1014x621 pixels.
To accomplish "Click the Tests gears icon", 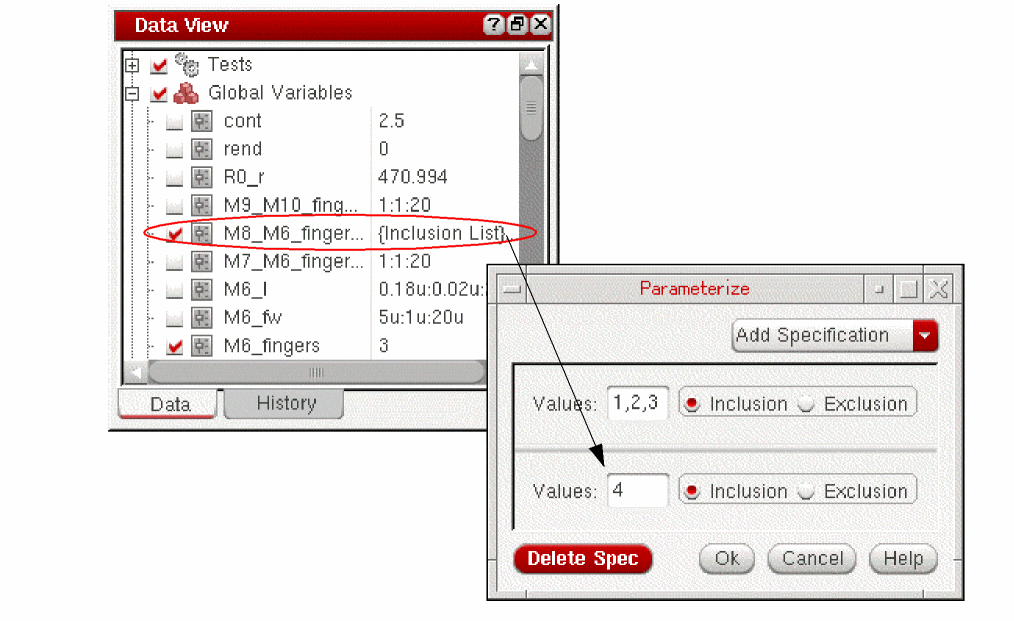I will click(x=187, y=65).
